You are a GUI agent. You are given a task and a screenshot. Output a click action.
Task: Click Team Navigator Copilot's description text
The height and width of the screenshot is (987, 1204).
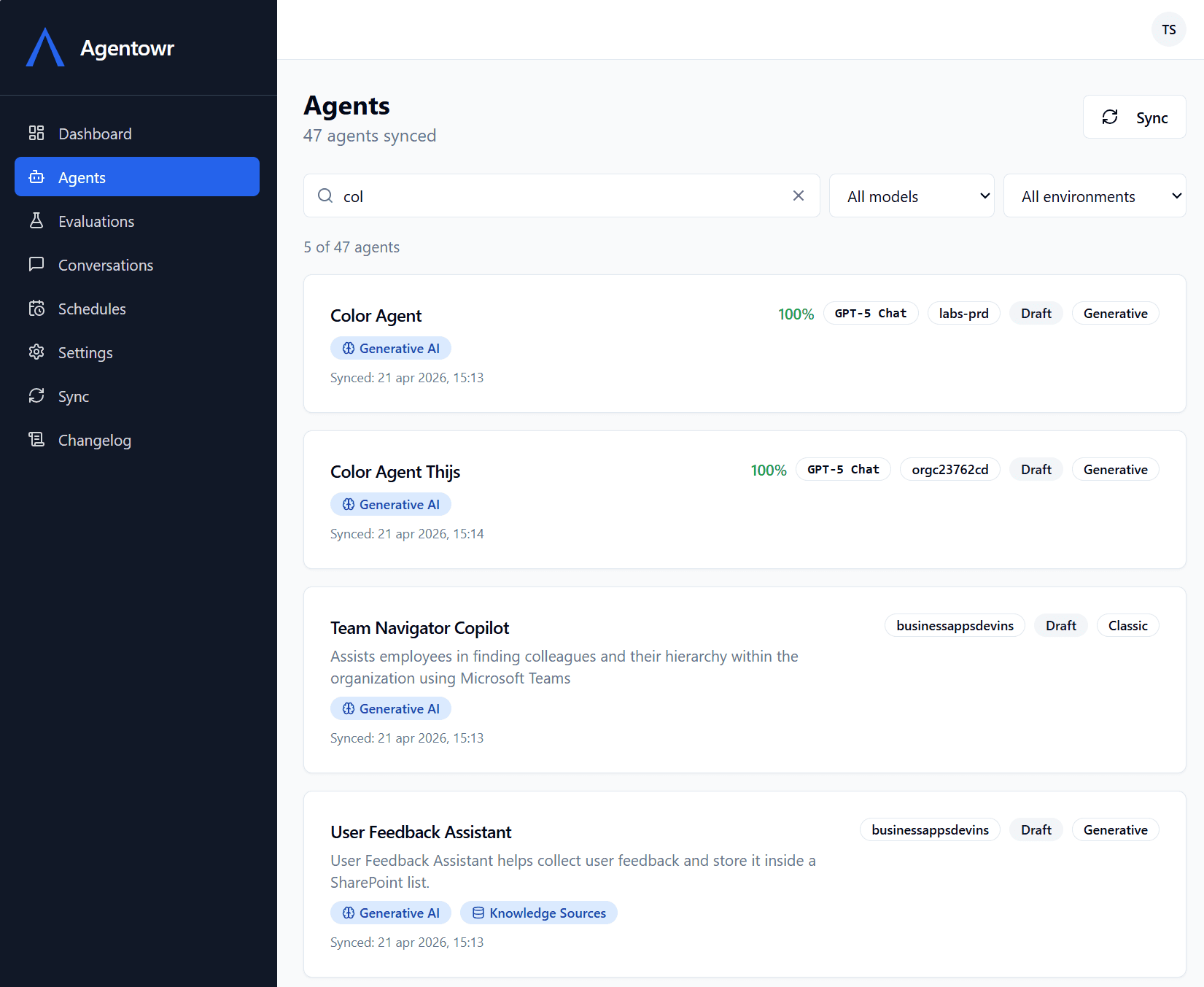(564, 667)
